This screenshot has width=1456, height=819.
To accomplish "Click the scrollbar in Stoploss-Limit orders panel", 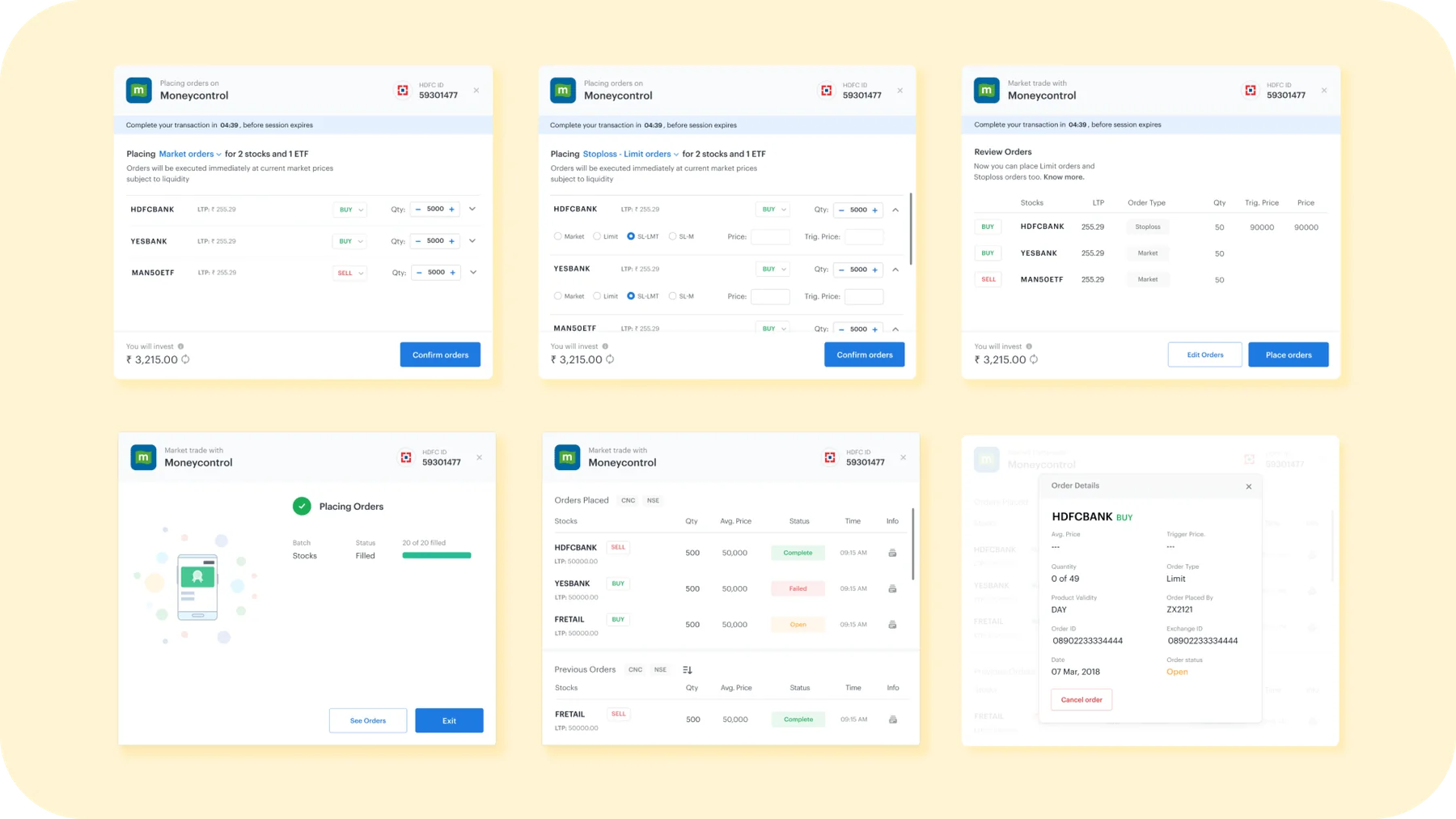I will [911, 228].
